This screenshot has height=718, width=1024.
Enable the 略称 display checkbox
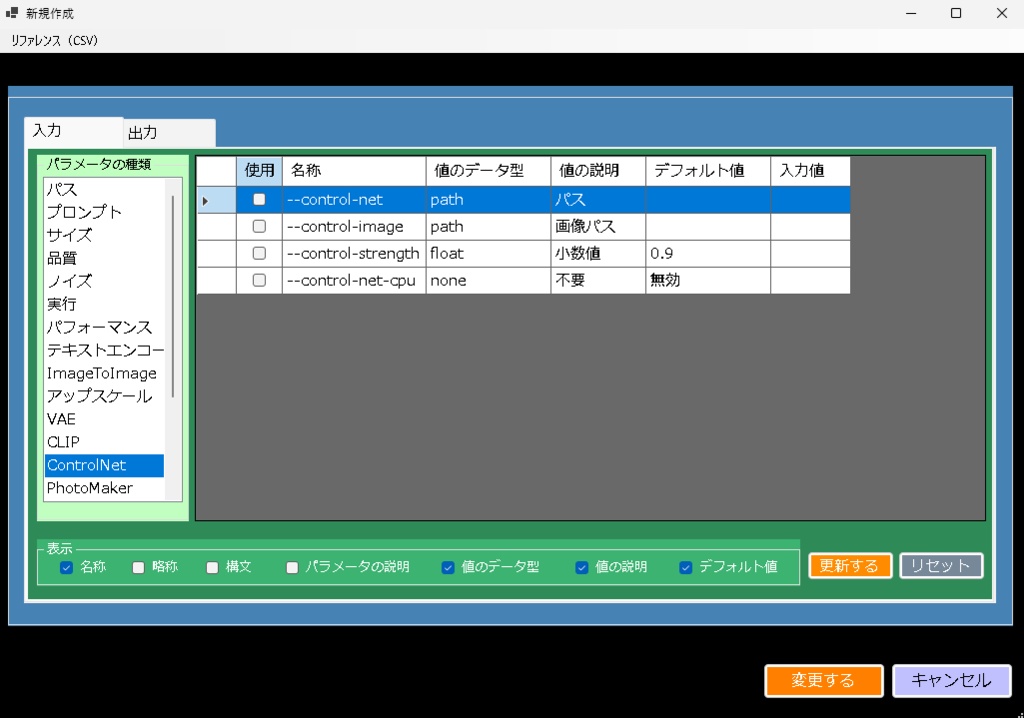pyautogui.click(x=136, y=567)
